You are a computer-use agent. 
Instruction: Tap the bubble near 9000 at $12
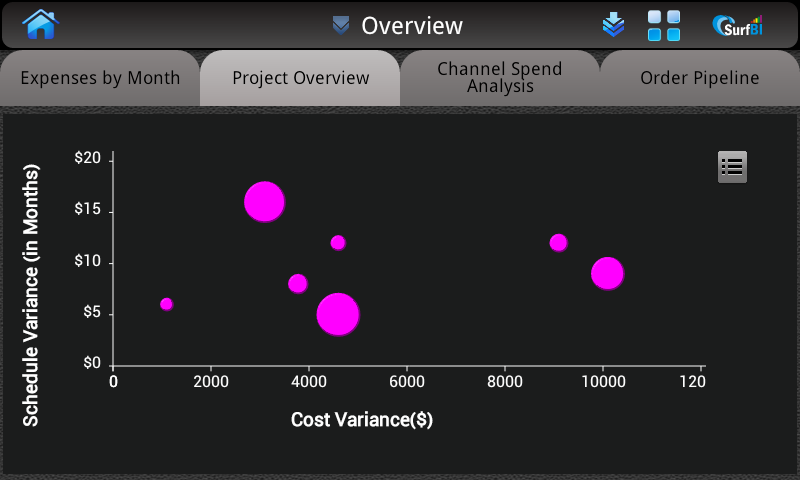pos(559,243)
